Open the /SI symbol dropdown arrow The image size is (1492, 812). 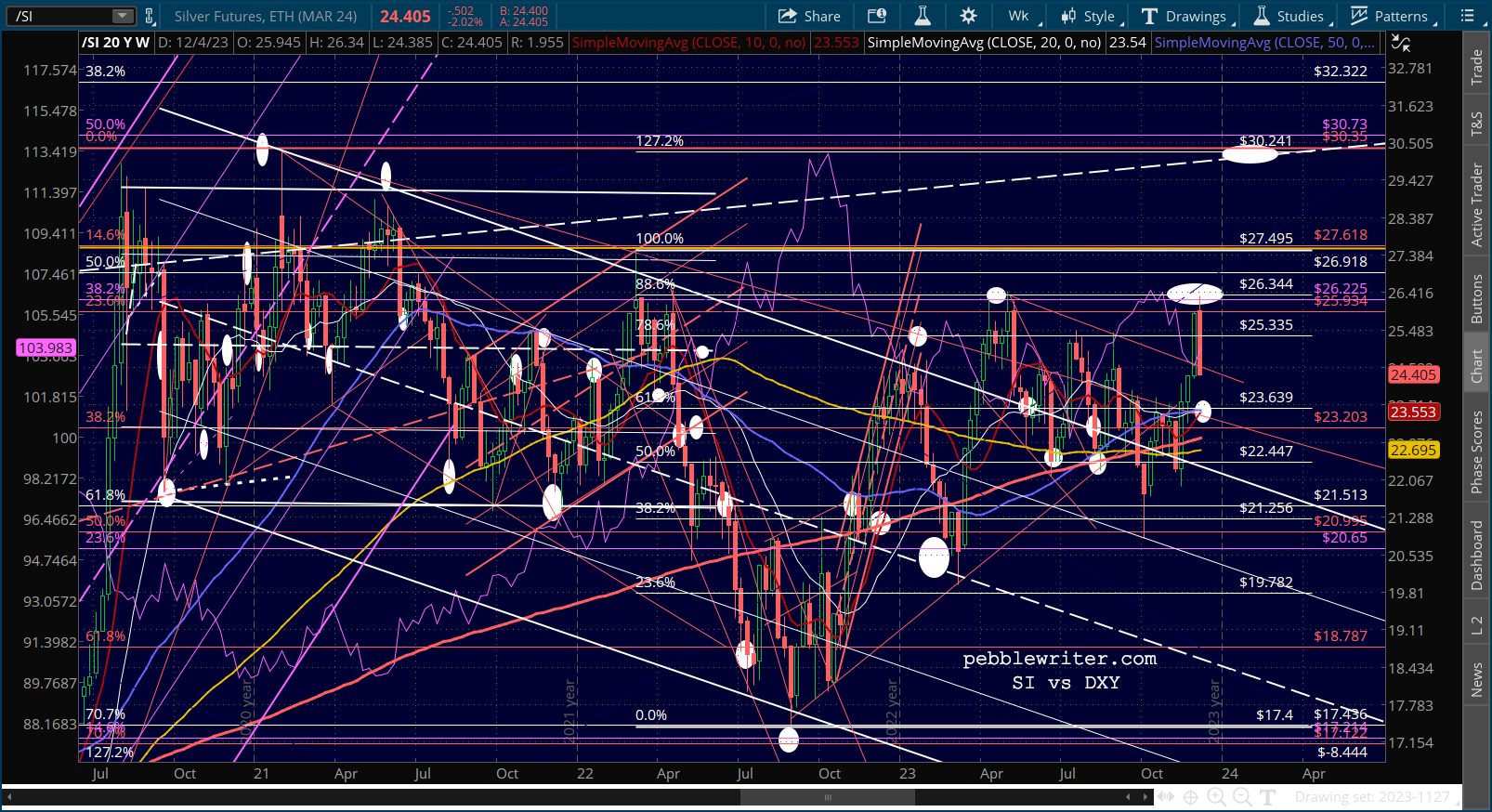tap(123, 16)
